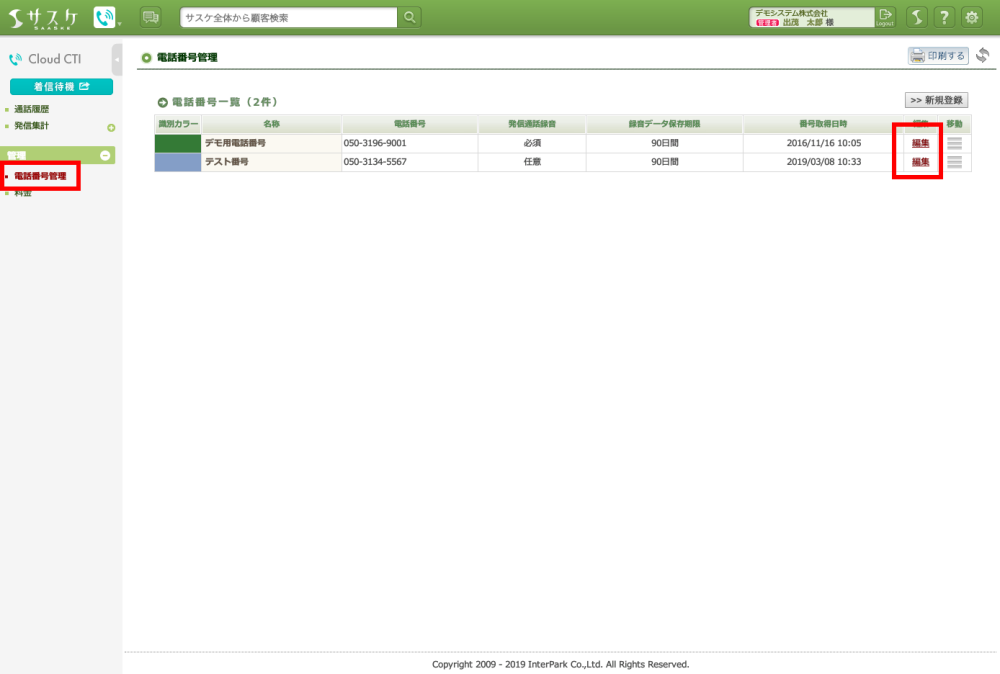Open the chat message icon in header
Image resolution: width=1000 pixels, height=674 pixels.
coord(151,17)
